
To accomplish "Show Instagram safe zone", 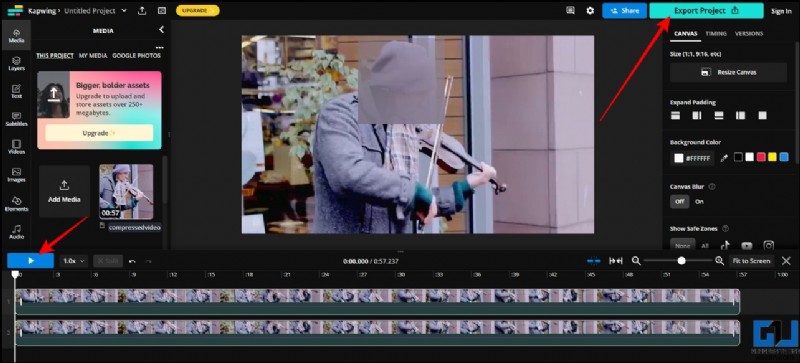I will [769, 246].
